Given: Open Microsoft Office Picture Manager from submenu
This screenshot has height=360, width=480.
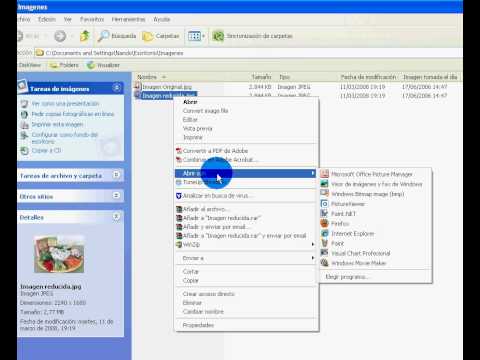Looking at the screenshot, I should pyautogui.click(x=372, y=174).
